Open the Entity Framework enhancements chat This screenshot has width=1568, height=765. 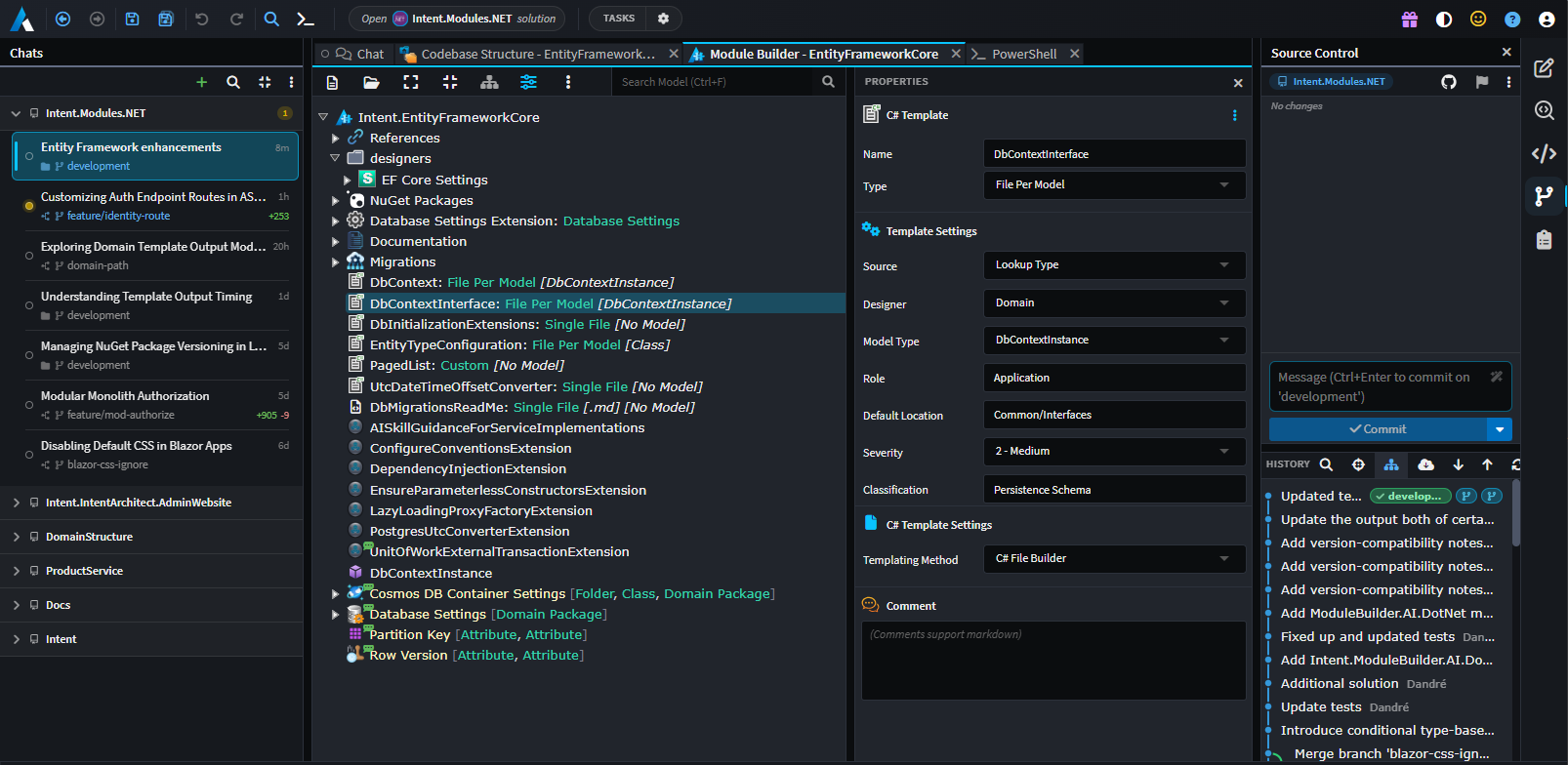click(155, 156)
